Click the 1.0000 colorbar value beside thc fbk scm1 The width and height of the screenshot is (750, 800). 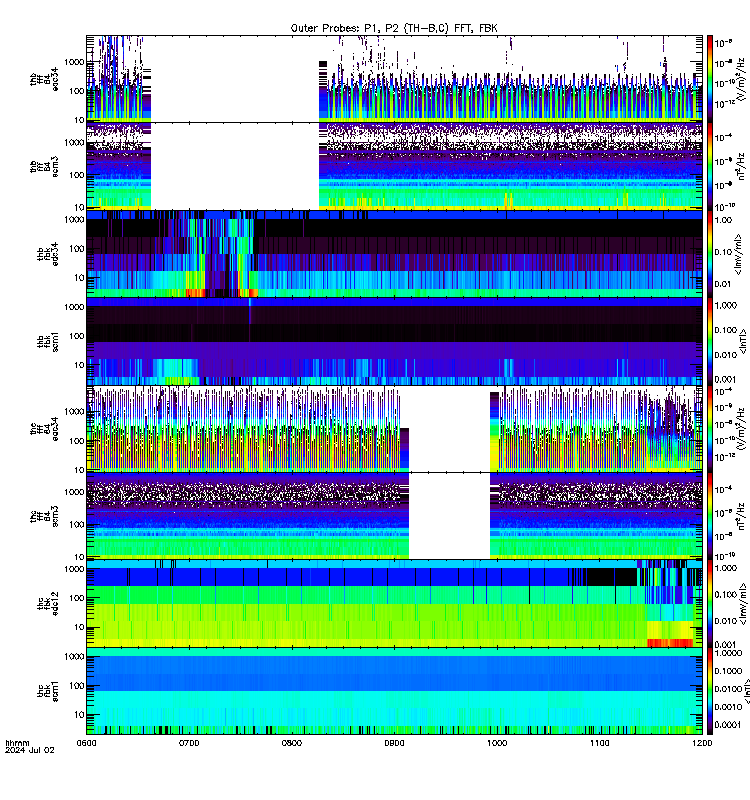tap(728, 653)
